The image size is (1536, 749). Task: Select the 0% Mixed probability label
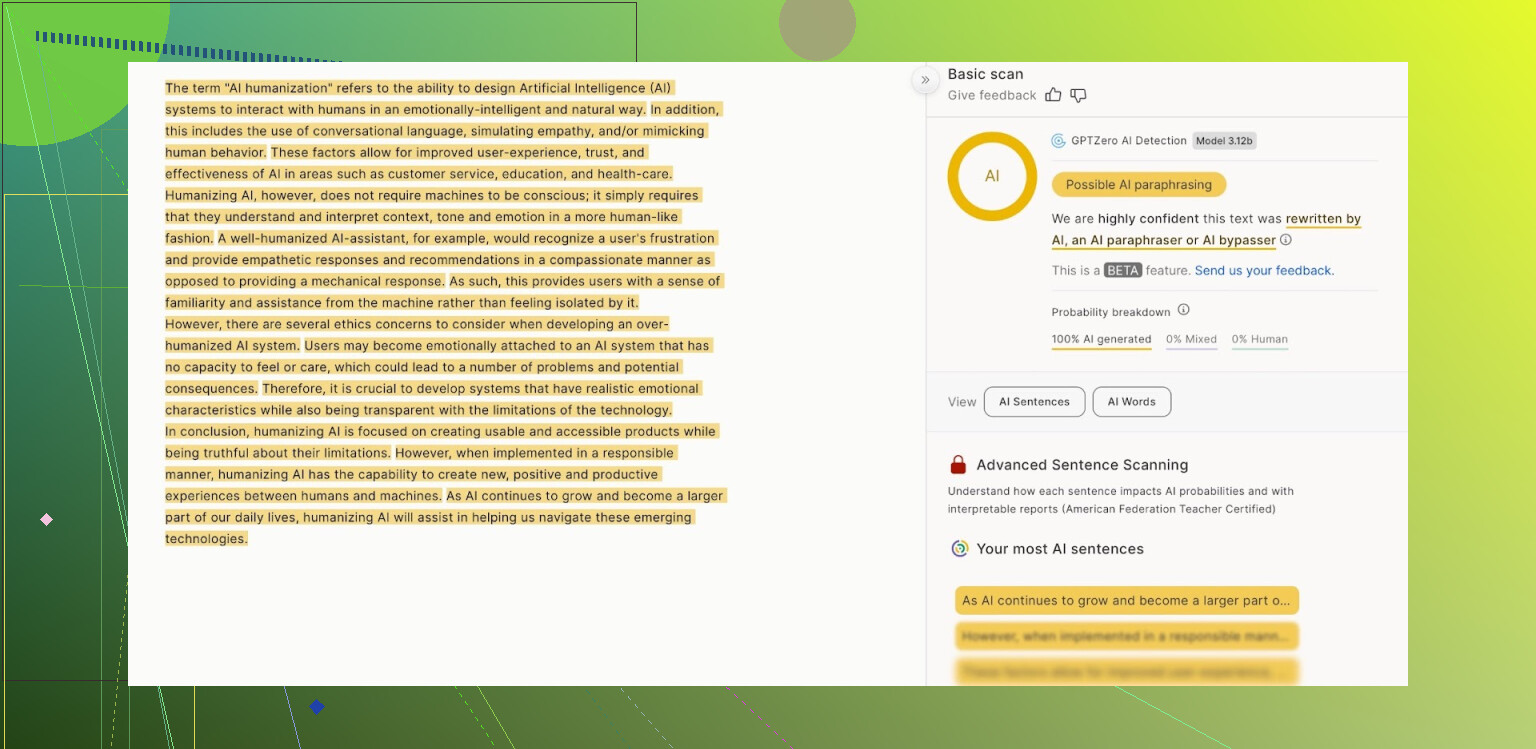[x=1191, y=340]
